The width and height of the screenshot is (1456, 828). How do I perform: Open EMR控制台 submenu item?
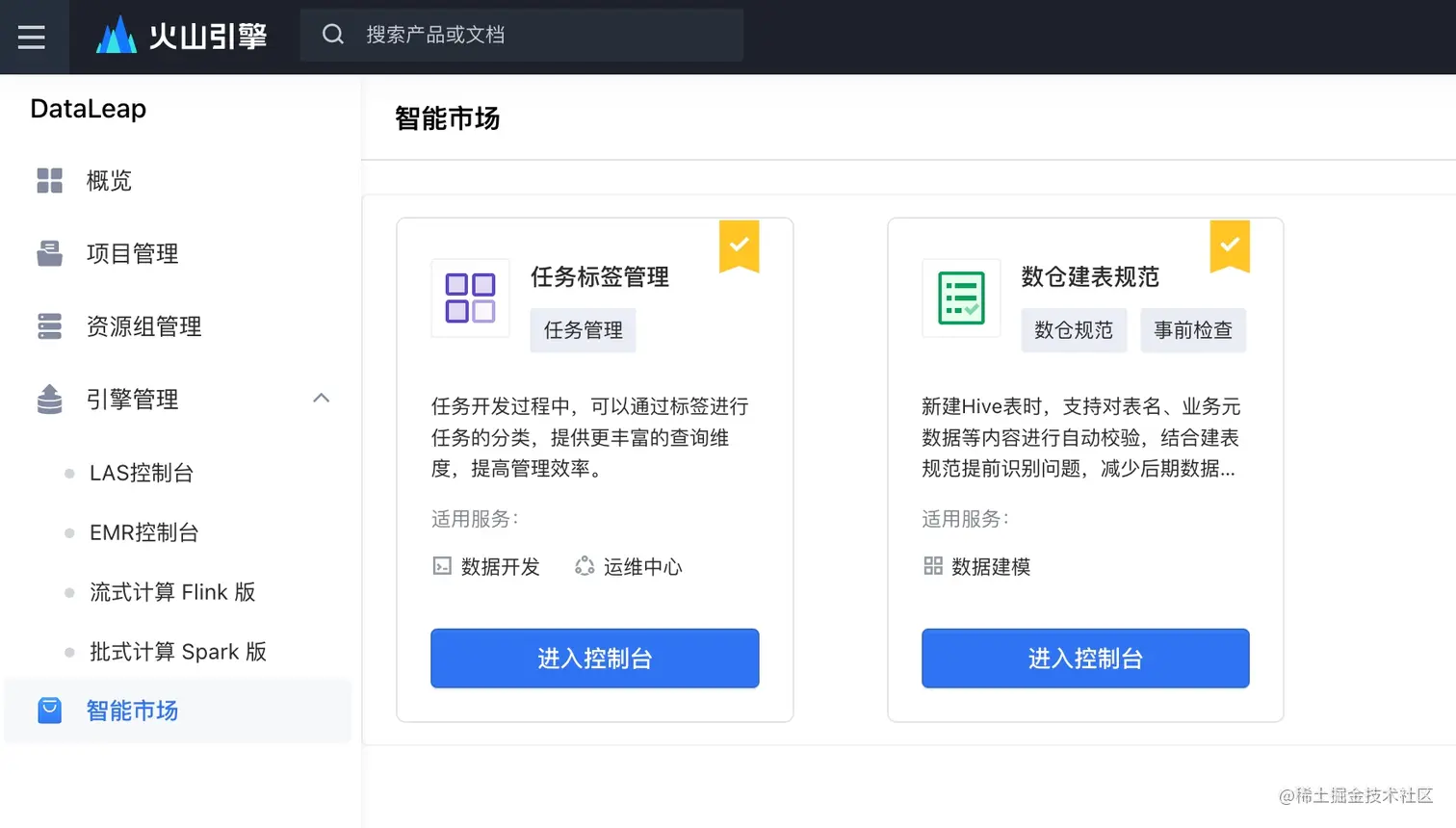point(144,532)
